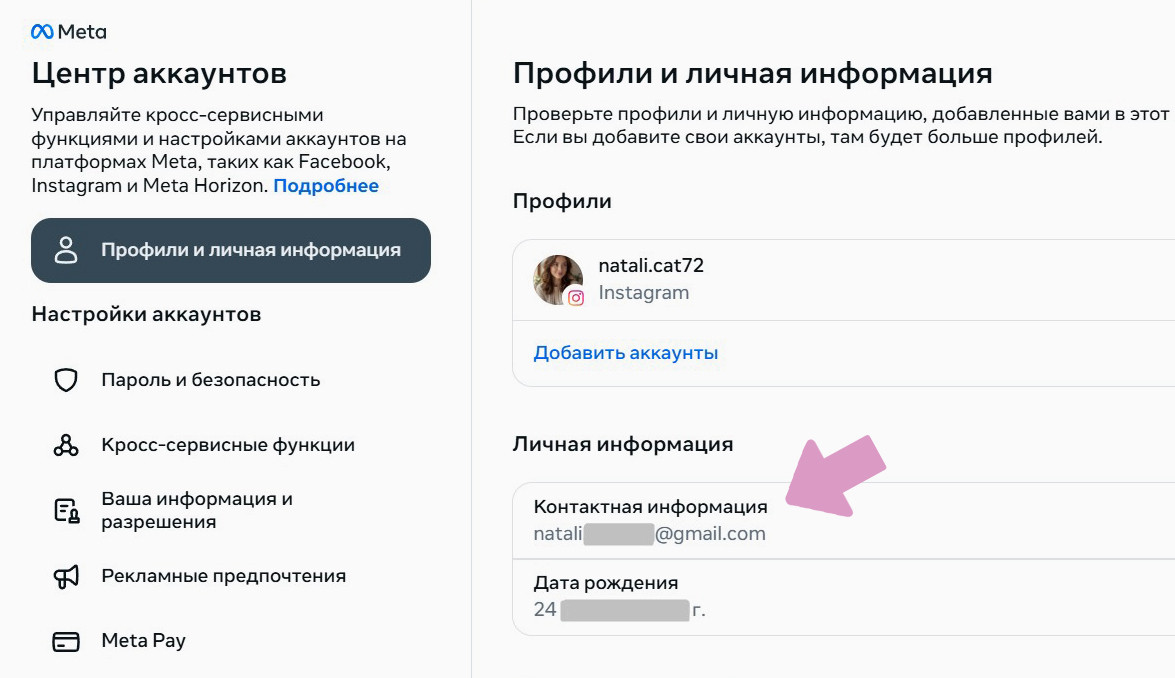The width and height of the screenshot is (1175, 678).
Task: Open Meta Pay settings
Action: pyautogui.click(x=142, y=640)
